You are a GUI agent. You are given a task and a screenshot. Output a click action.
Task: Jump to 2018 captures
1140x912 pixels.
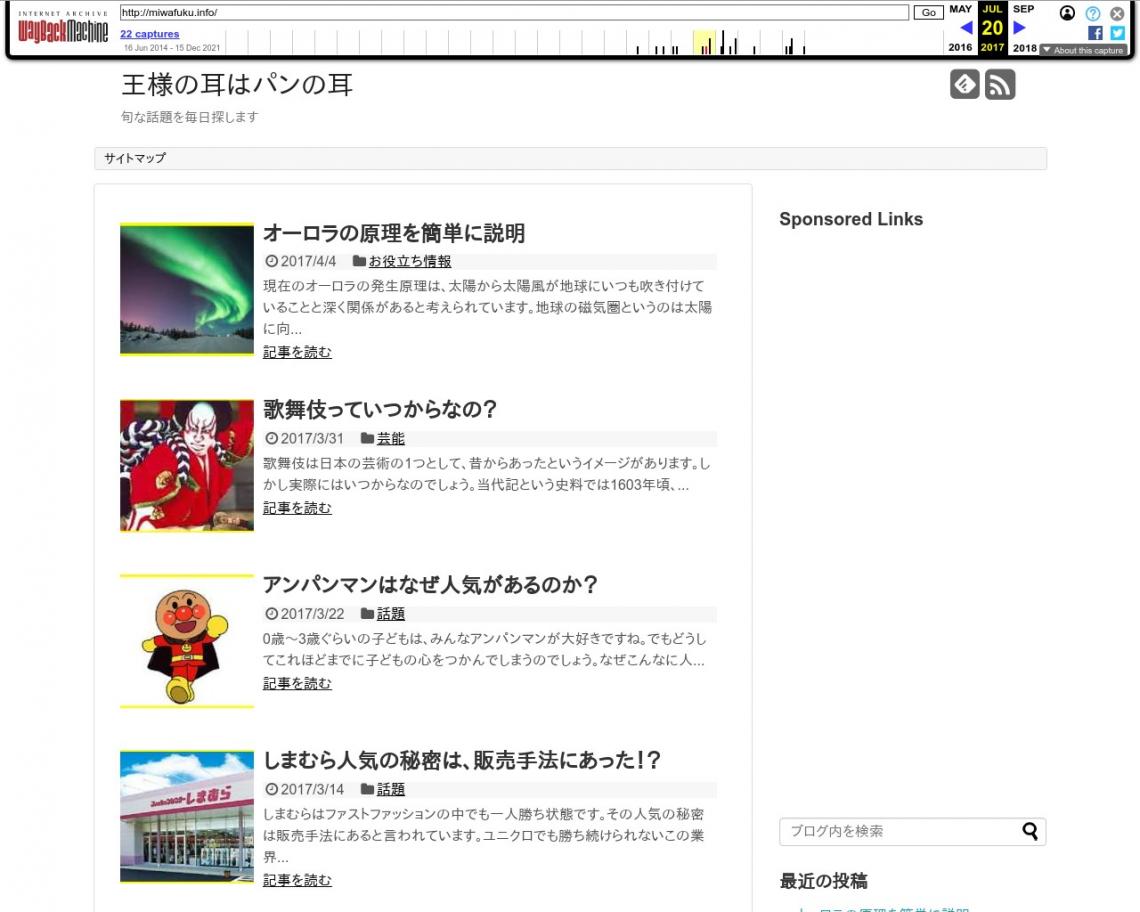pyautogui.click(x=1024, y=48)
